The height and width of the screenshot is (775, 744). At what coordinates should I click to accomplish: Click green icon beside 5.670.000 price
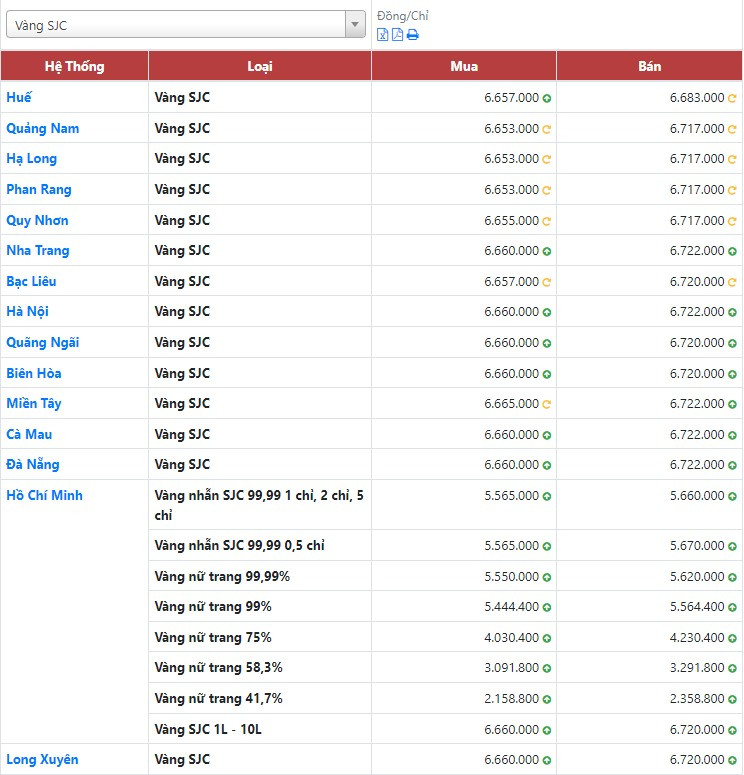[x=732, y=547]
